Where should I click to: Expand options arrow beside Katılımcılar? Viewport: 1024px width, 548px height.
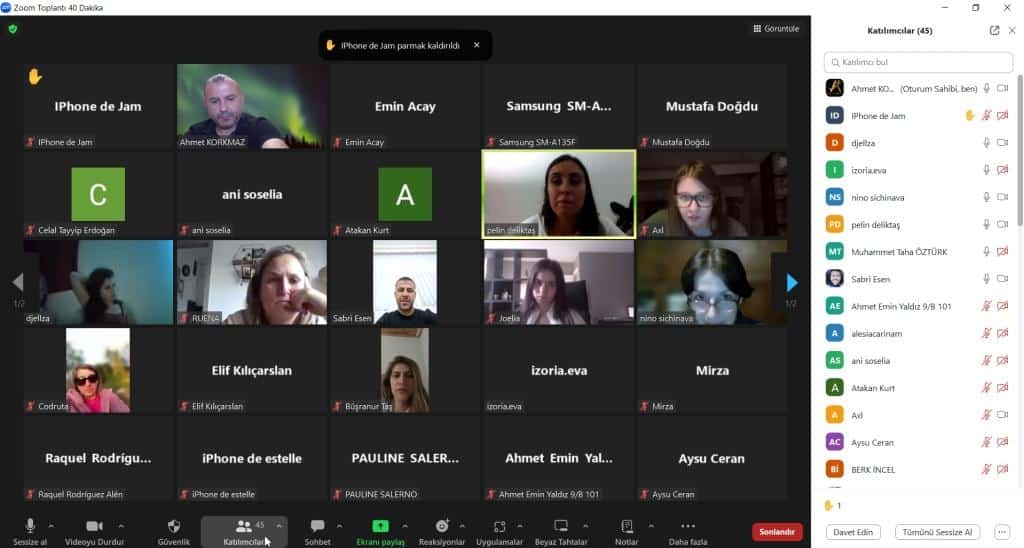coord(279,526)
